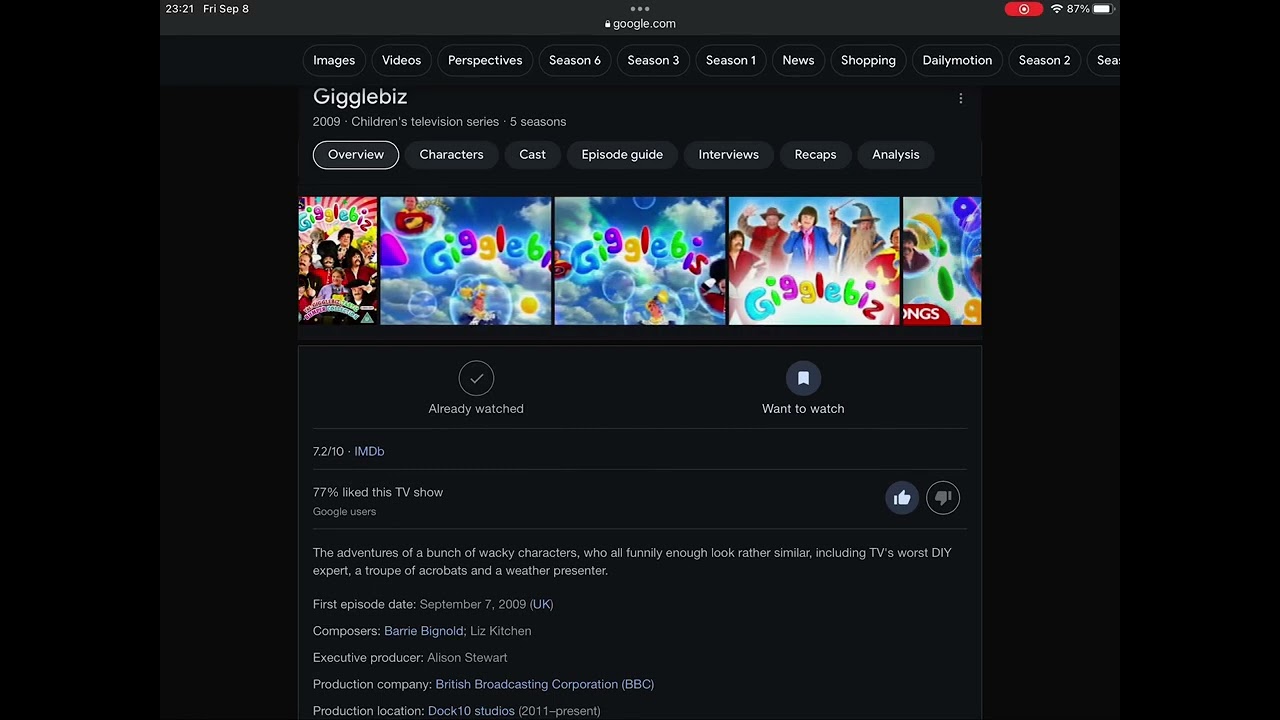Select the Season 6 filter chip
The height and width of the screenshot is (720, 1280).
[x=575, y=60]
